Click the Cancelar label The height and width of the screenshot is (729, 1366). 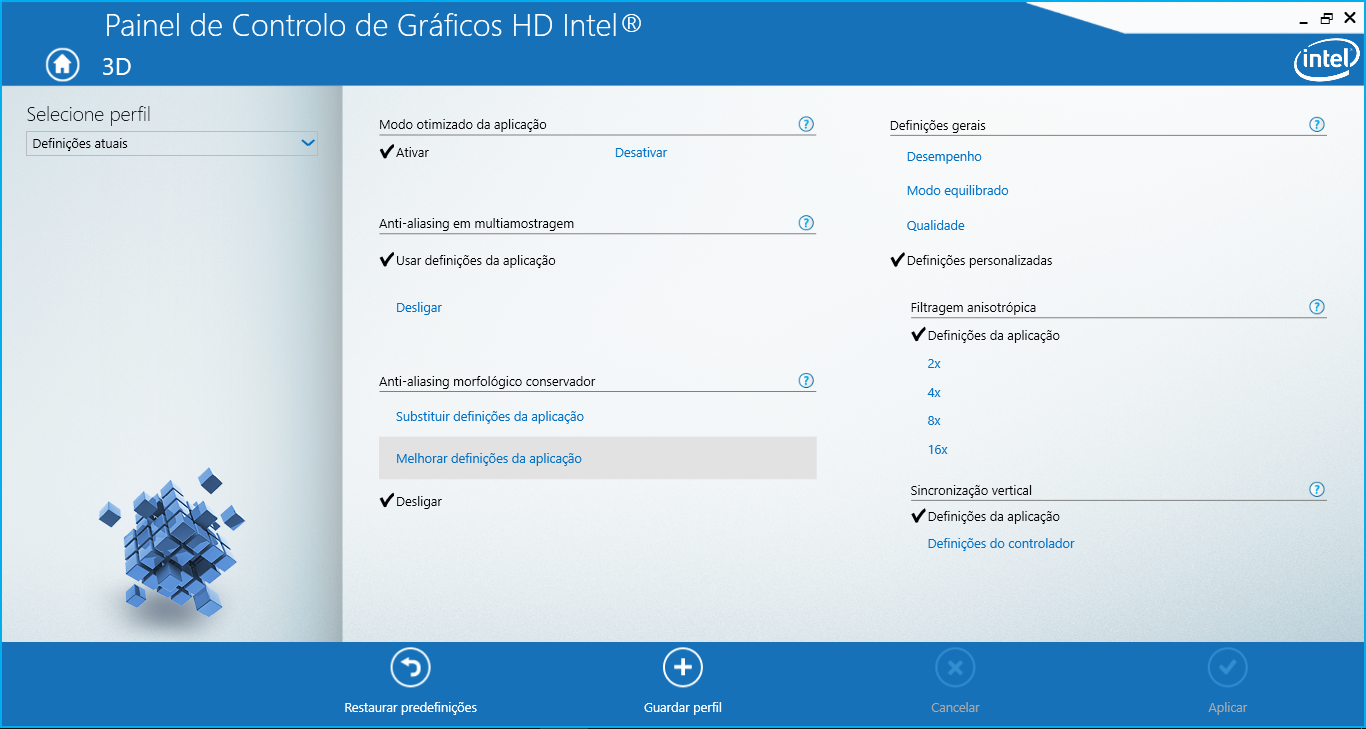click(x=955, y=708)
